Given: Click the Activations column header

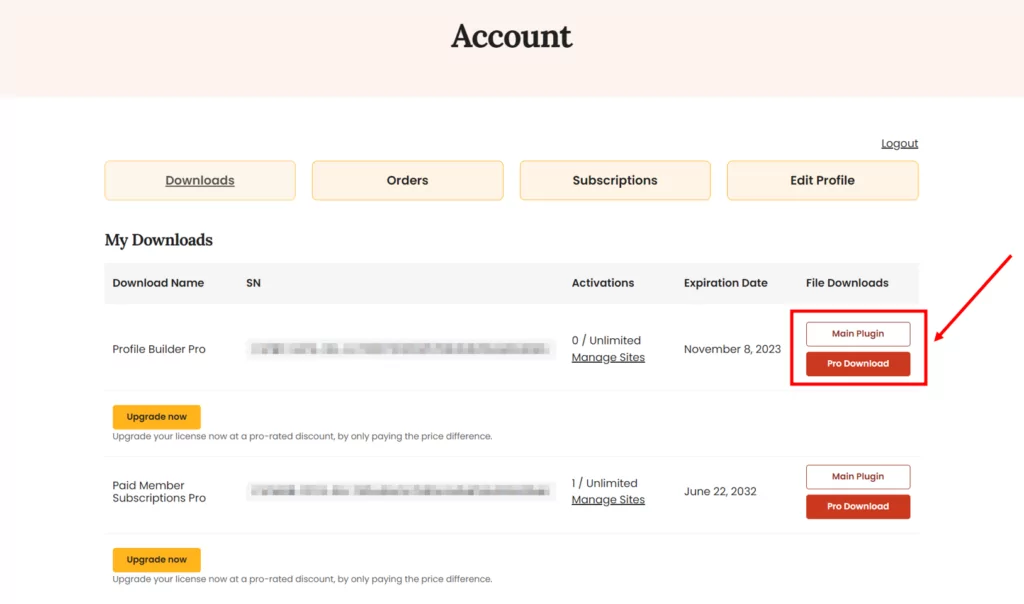Looking at the screenshot, I should (603, 283).
